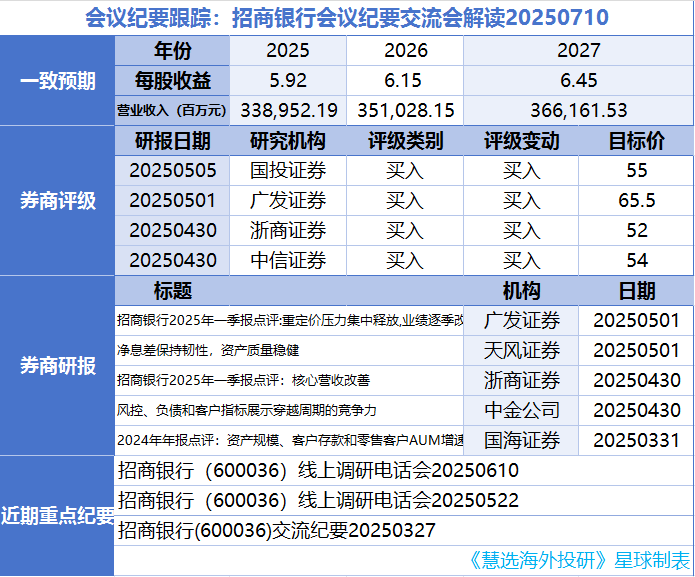Image resolution: width=695 pixels, height=577 pixels.
Task: Select rating date cell 20250501
Action: 172,201
